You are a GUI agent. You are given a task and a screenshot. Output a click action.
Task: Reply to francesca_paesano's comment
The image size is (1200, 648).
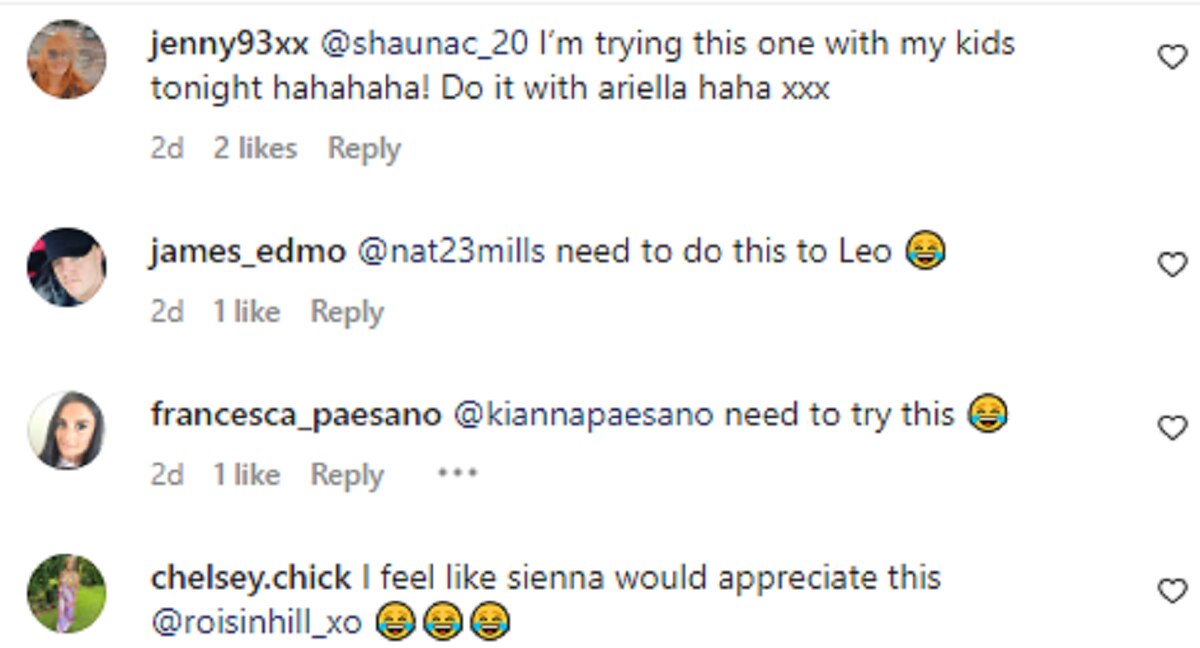[x=346, y=475]
